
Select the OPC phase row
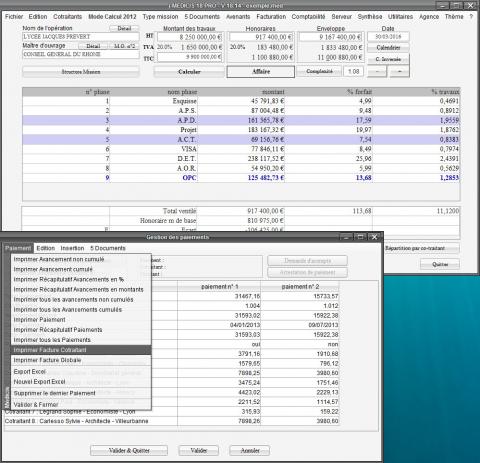[x=241, y=178]
